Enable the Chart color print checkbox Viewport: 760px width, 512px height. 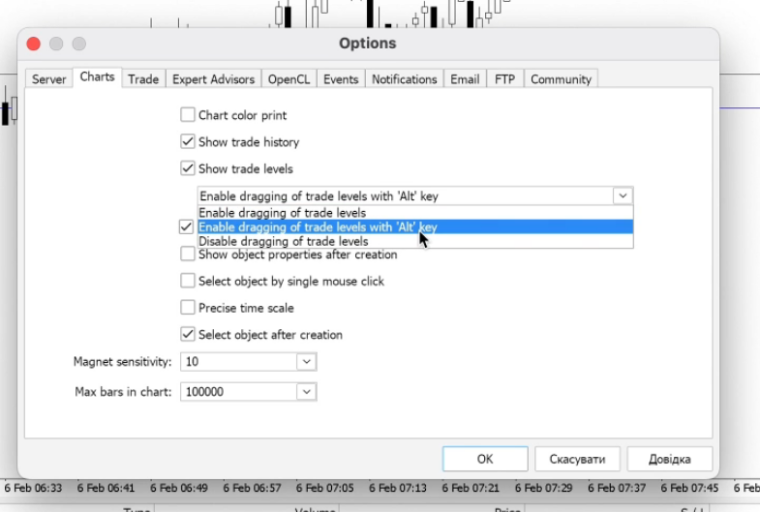click(x=188, y=115)
